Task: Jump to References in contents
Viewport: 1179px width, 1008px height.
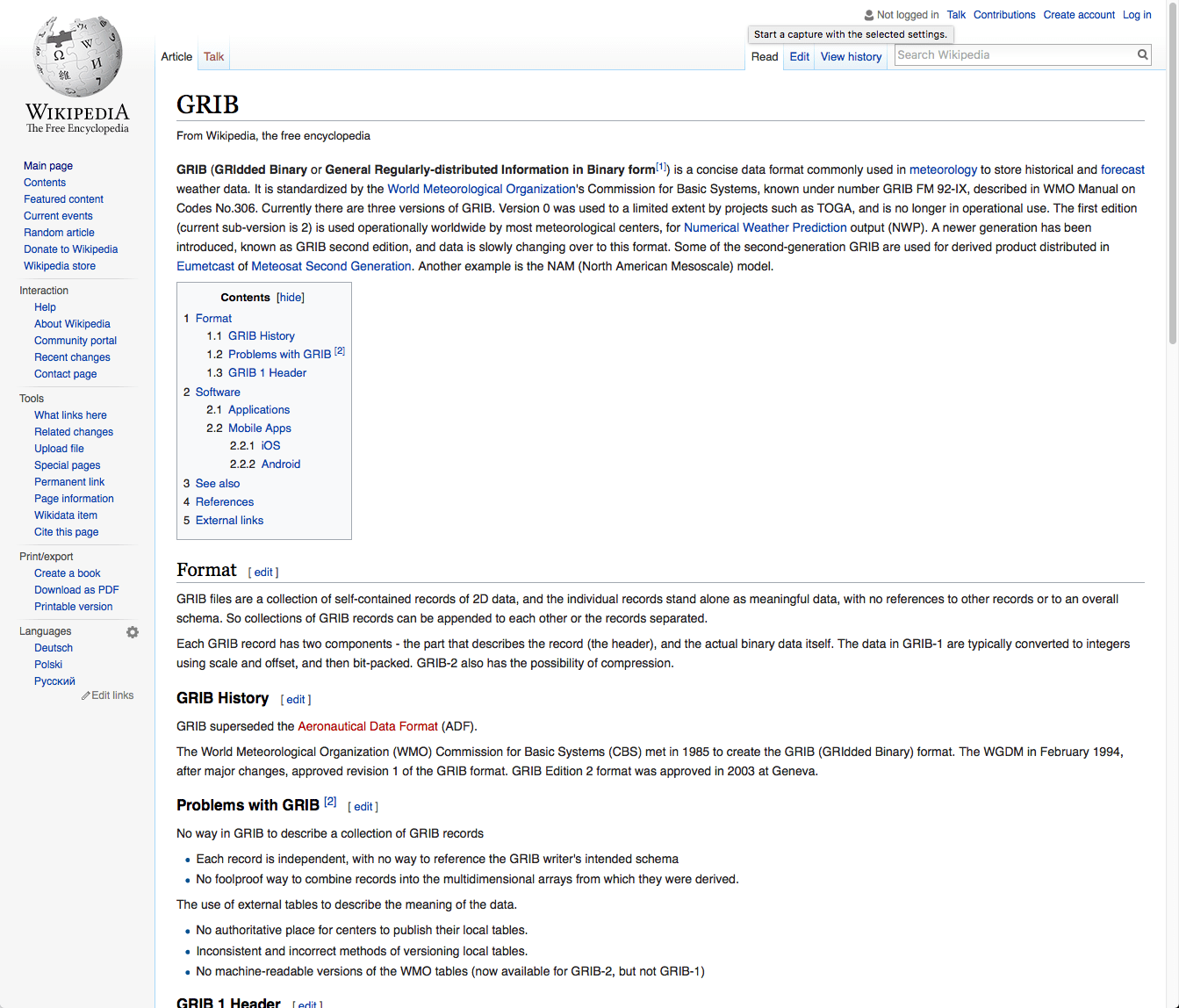Action: point(225,502)
